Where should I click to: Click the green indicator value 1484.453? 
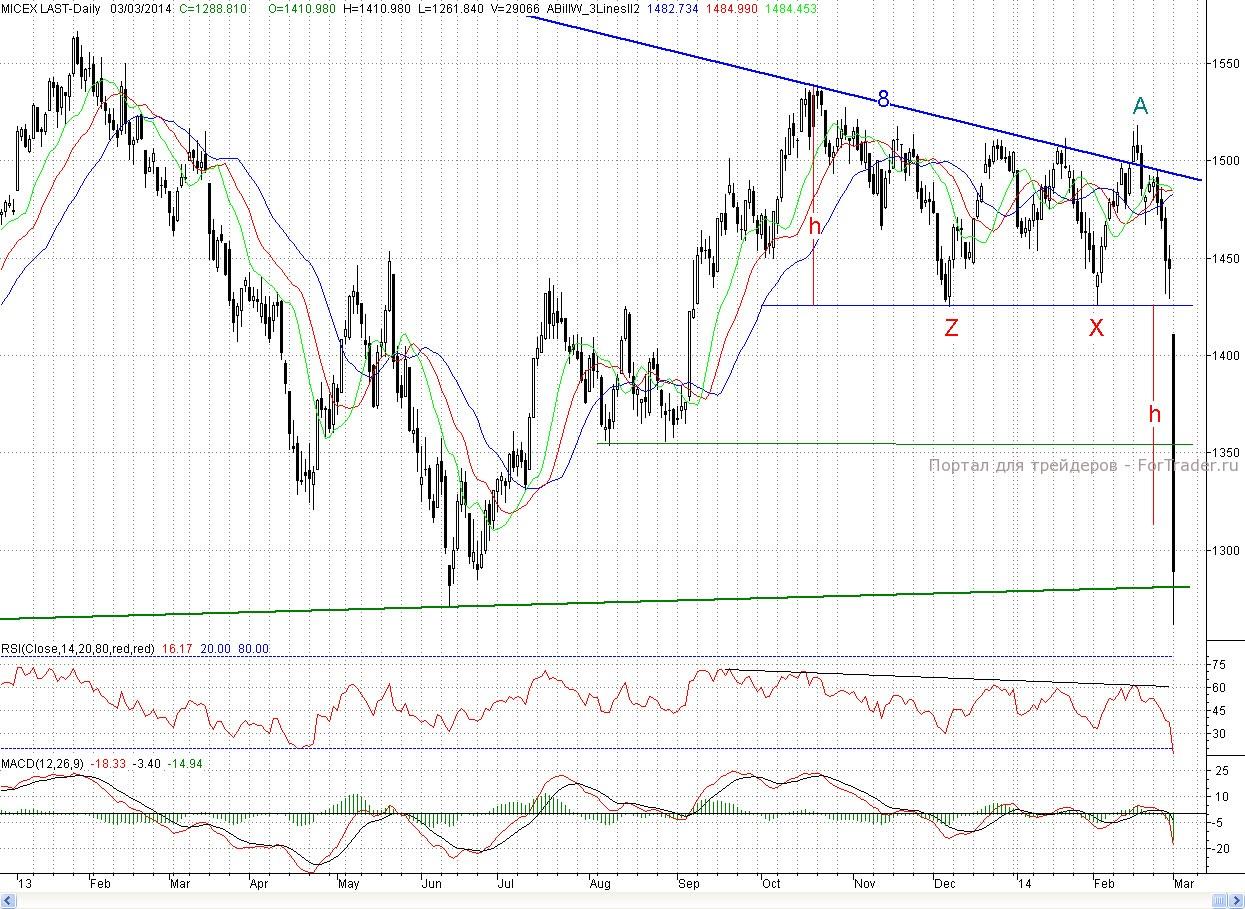point(792,7)
